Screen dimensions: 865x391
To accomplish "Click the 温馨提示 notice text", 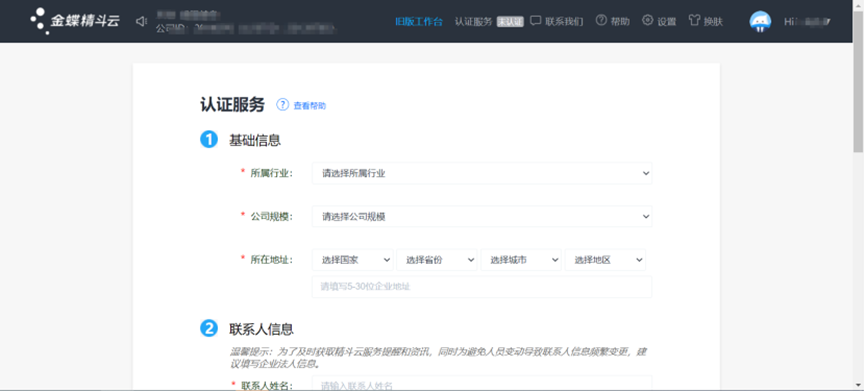I will pos(438,357).
